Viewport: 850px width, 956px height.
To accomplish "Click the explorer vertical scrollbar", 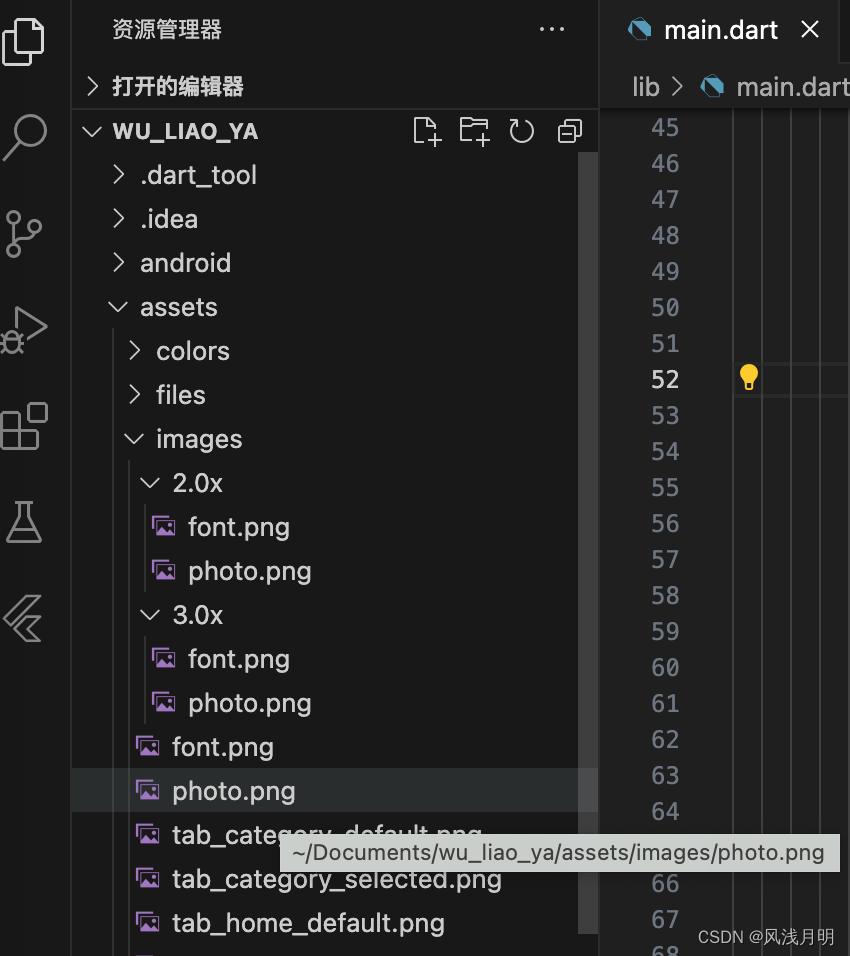I will point(588,543).
